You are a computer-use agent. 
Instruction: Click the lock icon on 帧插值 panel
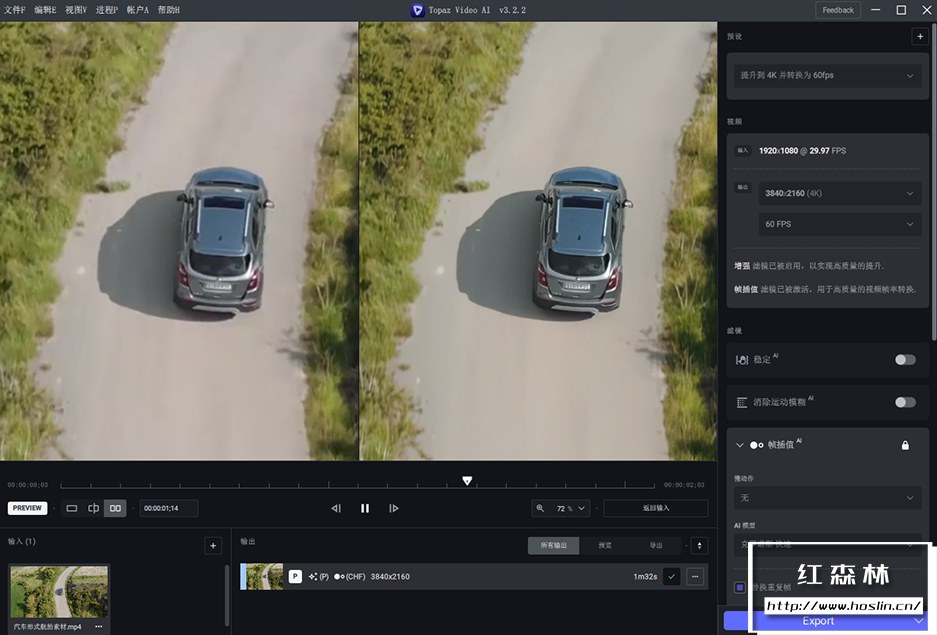(x=905, y=445)
